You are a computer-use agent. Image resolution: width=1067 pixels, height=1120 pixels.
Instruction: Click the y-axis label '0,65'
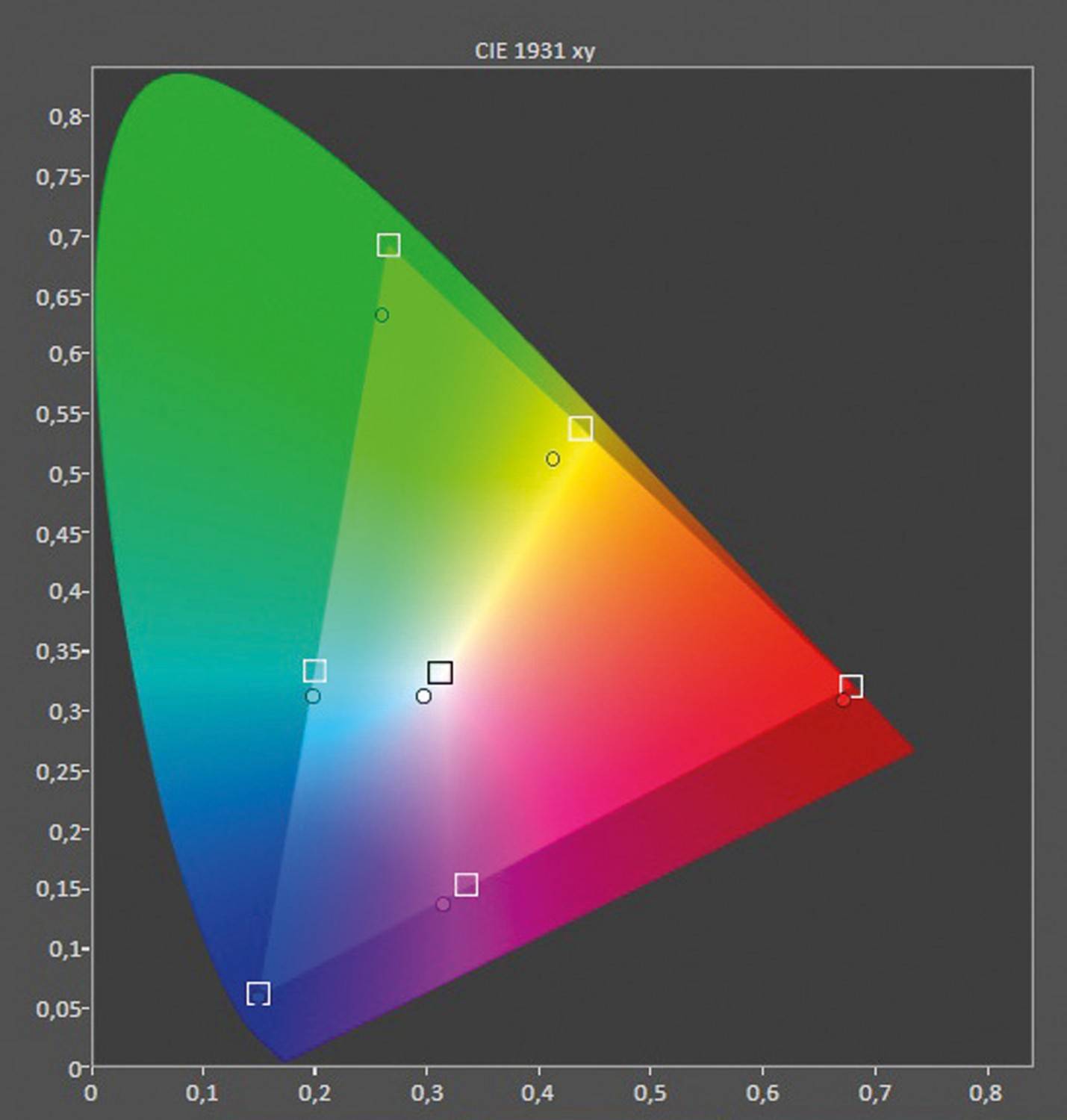60,296
